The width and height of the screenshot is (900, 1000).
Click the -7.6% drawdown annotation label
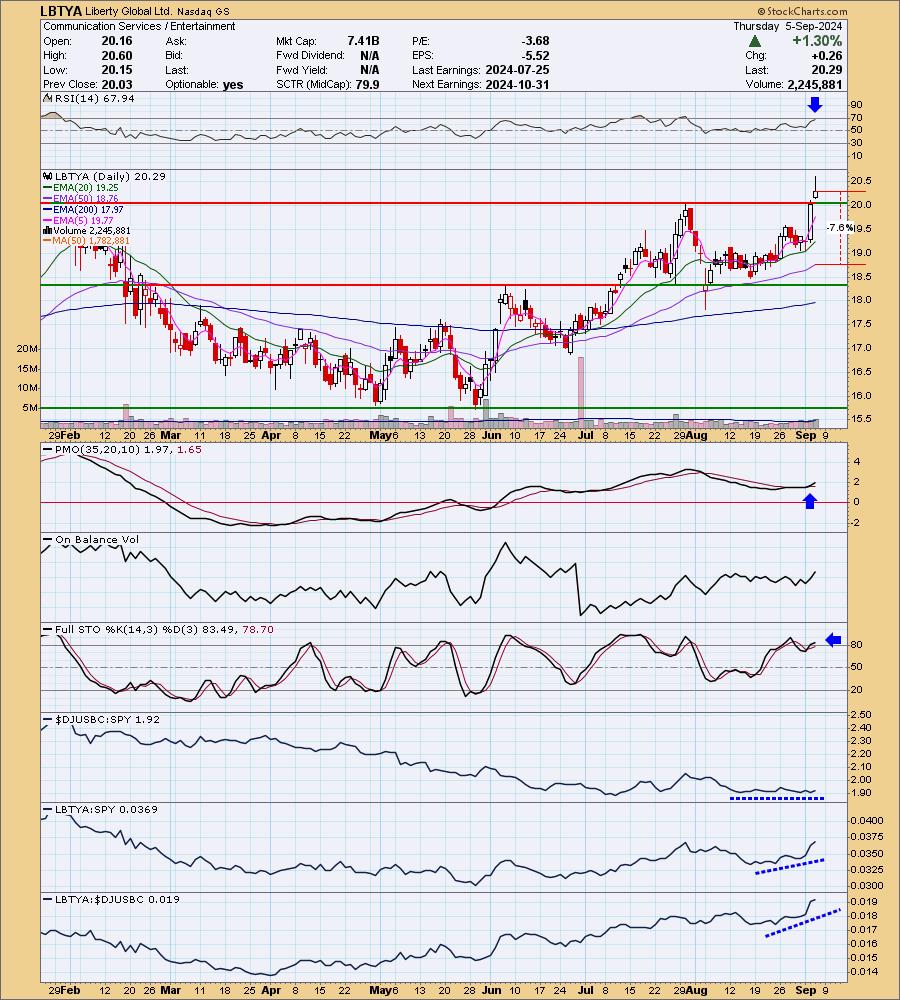coord(839,228)
